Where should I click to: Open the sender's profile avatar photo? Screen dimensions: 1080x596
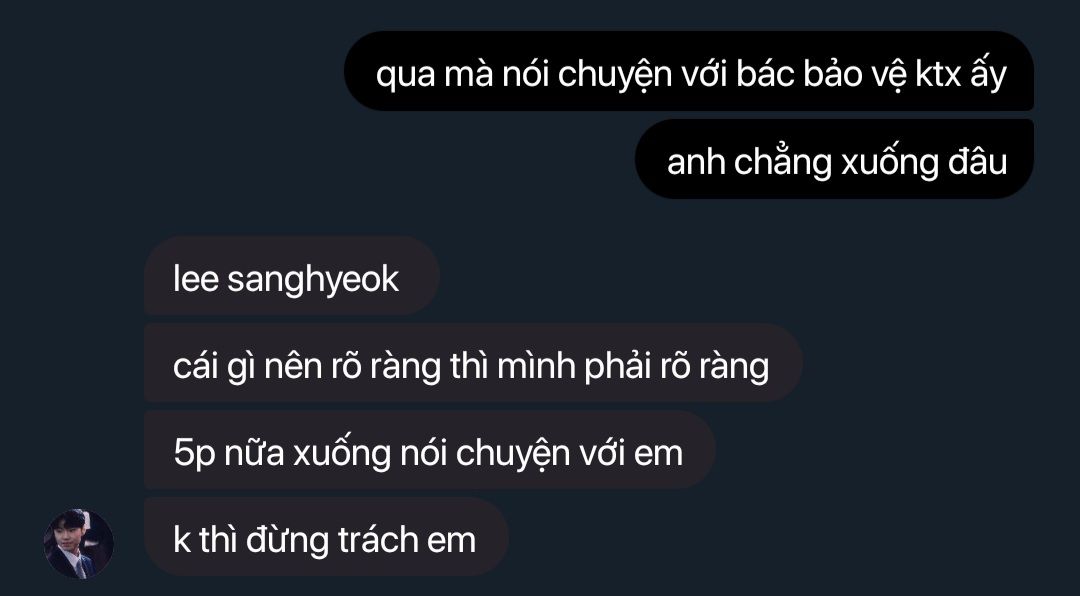pos(79,544)
